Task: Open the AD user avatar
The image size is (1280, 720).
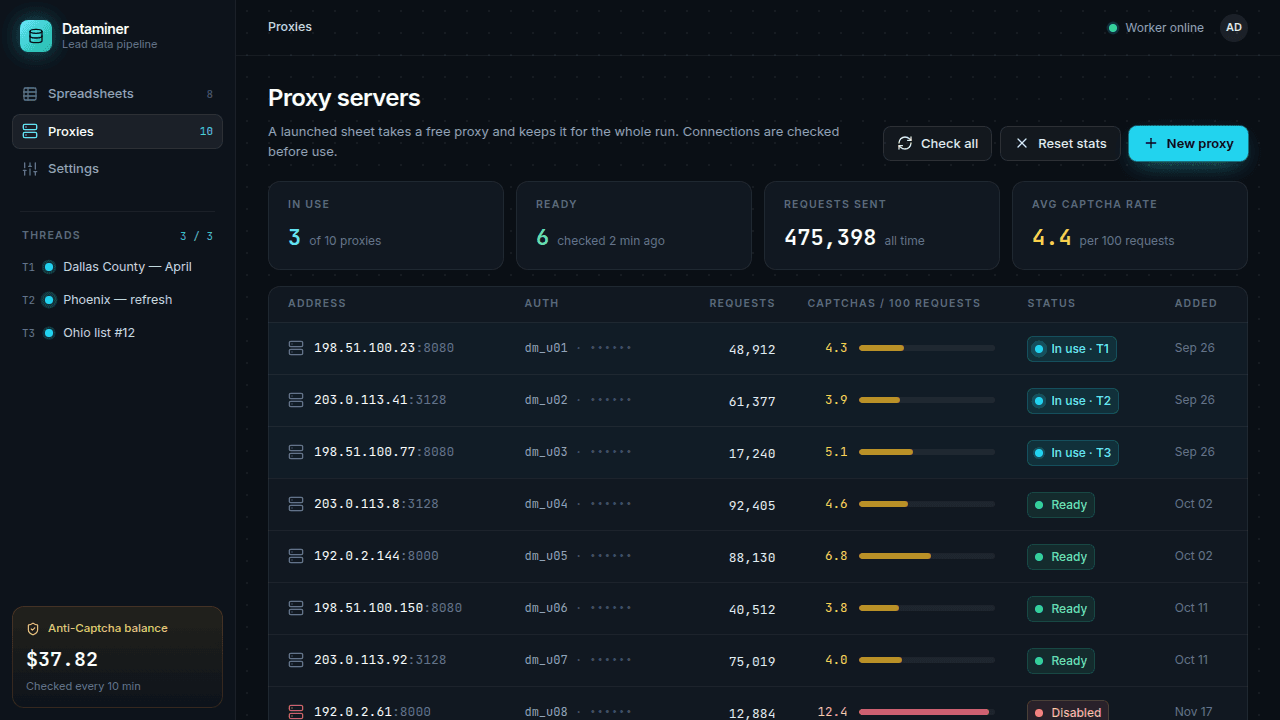Action: coord(1234,28)
